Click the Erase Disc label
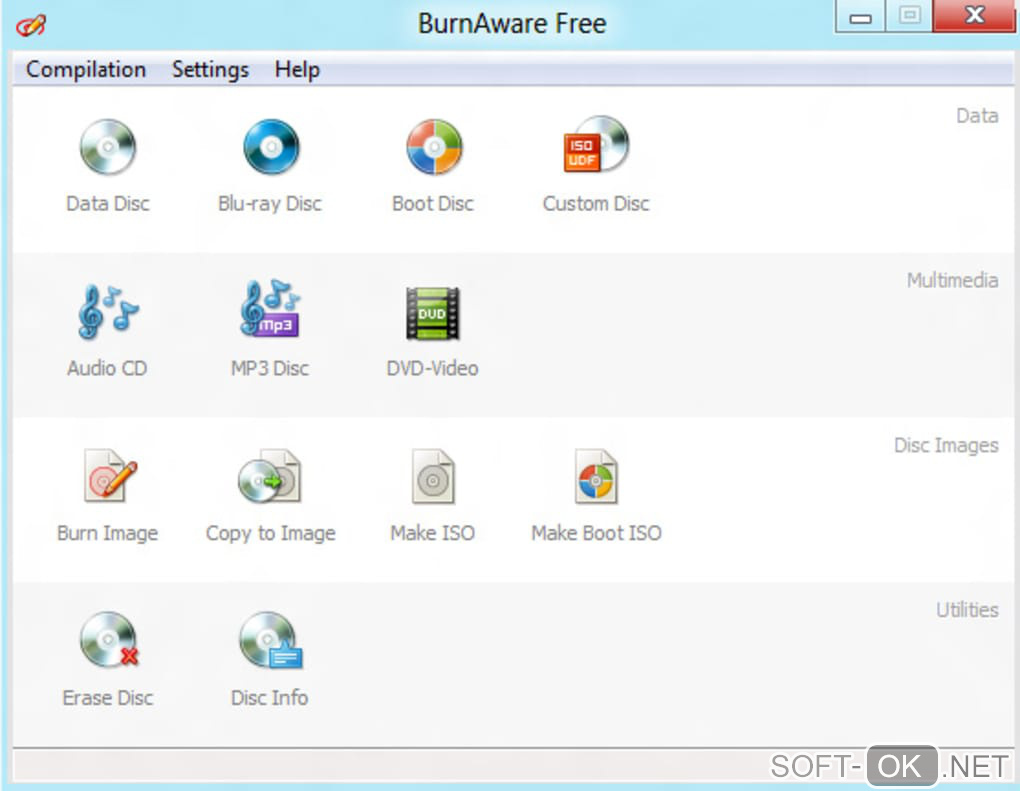 tap(108, 698)
